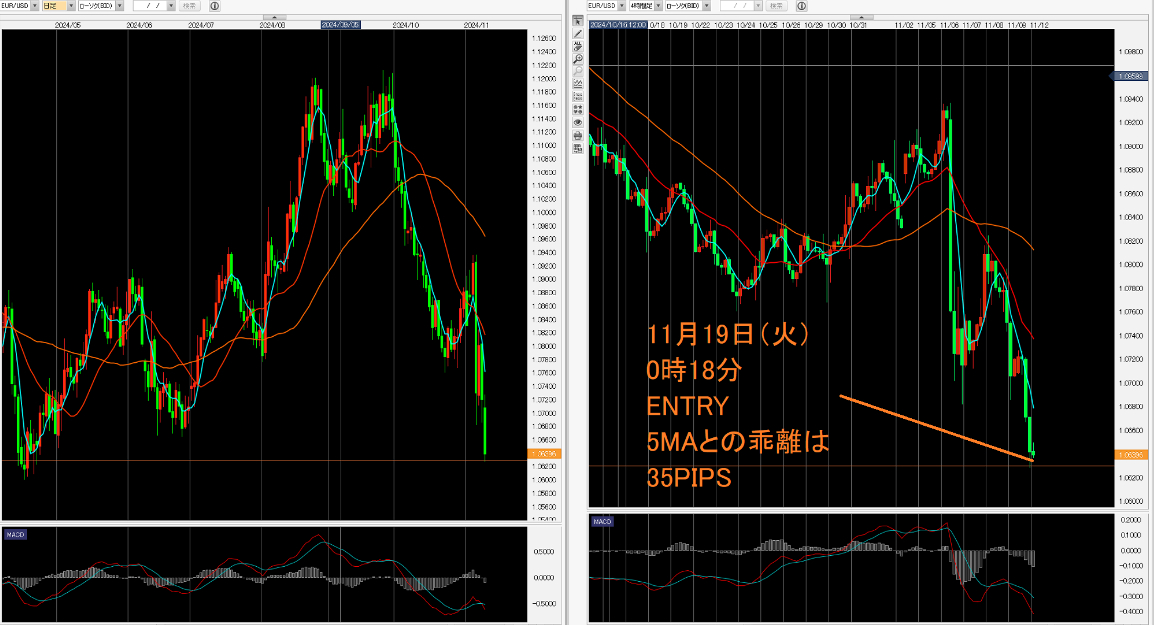Open the star symbols settings icon
The image size is (1154, 625).
pos(578,109)
